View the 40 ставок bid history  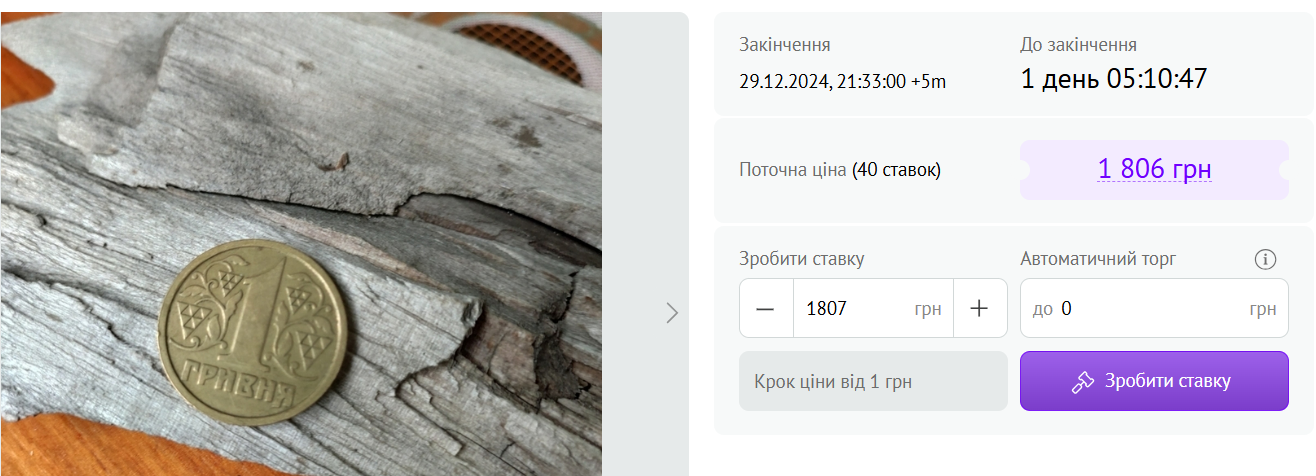click(x=896, y=170)
